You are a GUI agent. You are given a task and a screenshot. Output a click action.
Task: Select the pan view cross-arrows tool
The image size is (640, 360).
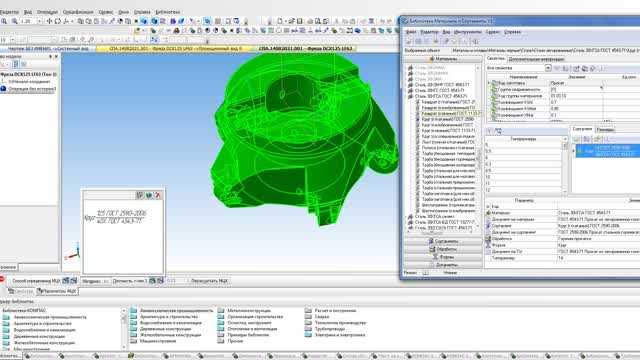(x=49, y=21)
